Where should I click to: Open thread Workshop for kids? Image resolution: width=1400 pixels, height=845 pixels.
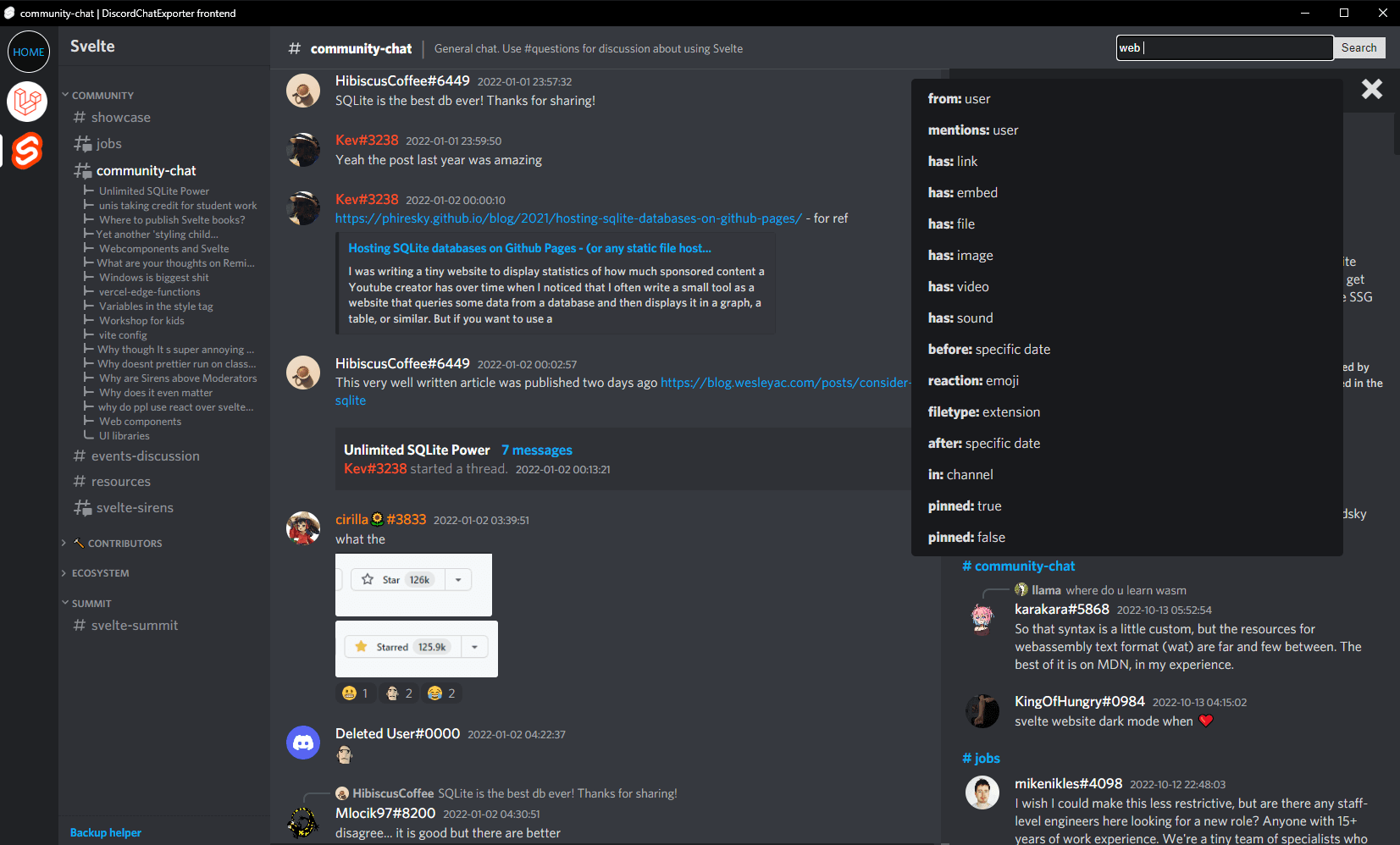pos(141,321)
